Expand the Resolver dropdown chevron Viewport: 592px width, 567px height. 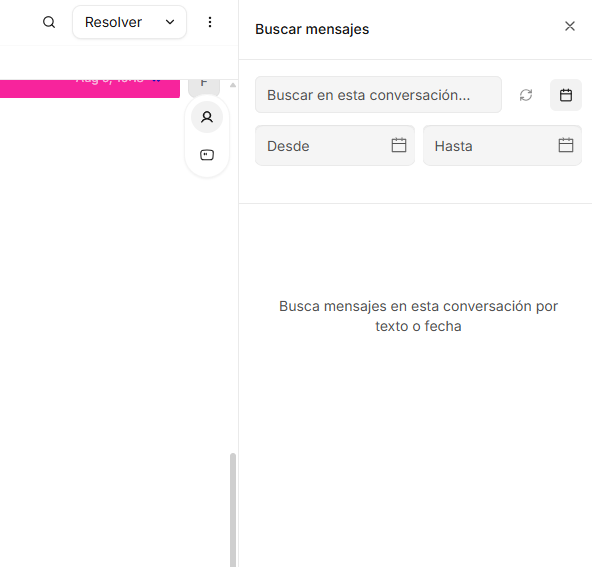170,22
